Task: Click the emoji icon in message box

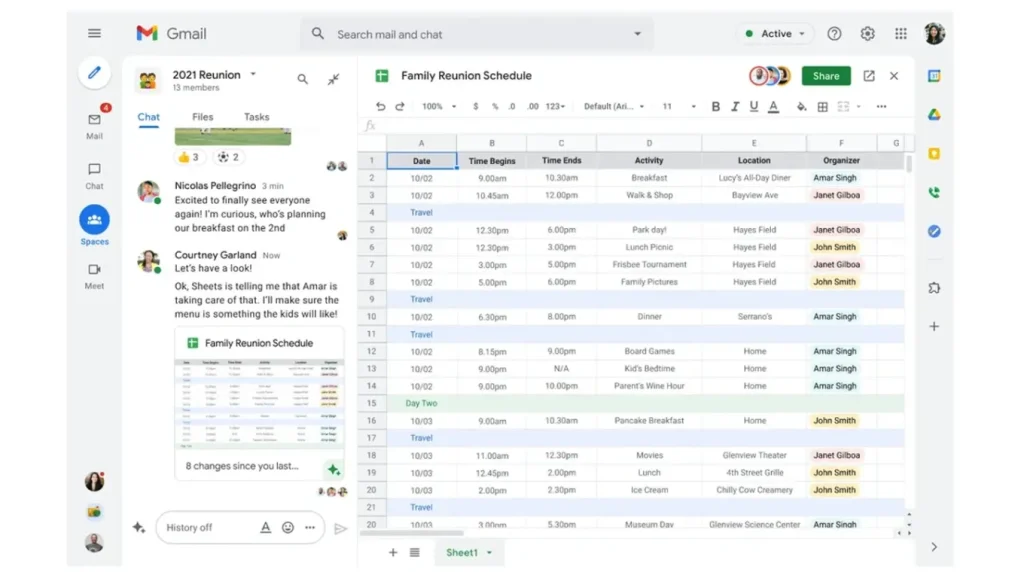Action: 288,528
